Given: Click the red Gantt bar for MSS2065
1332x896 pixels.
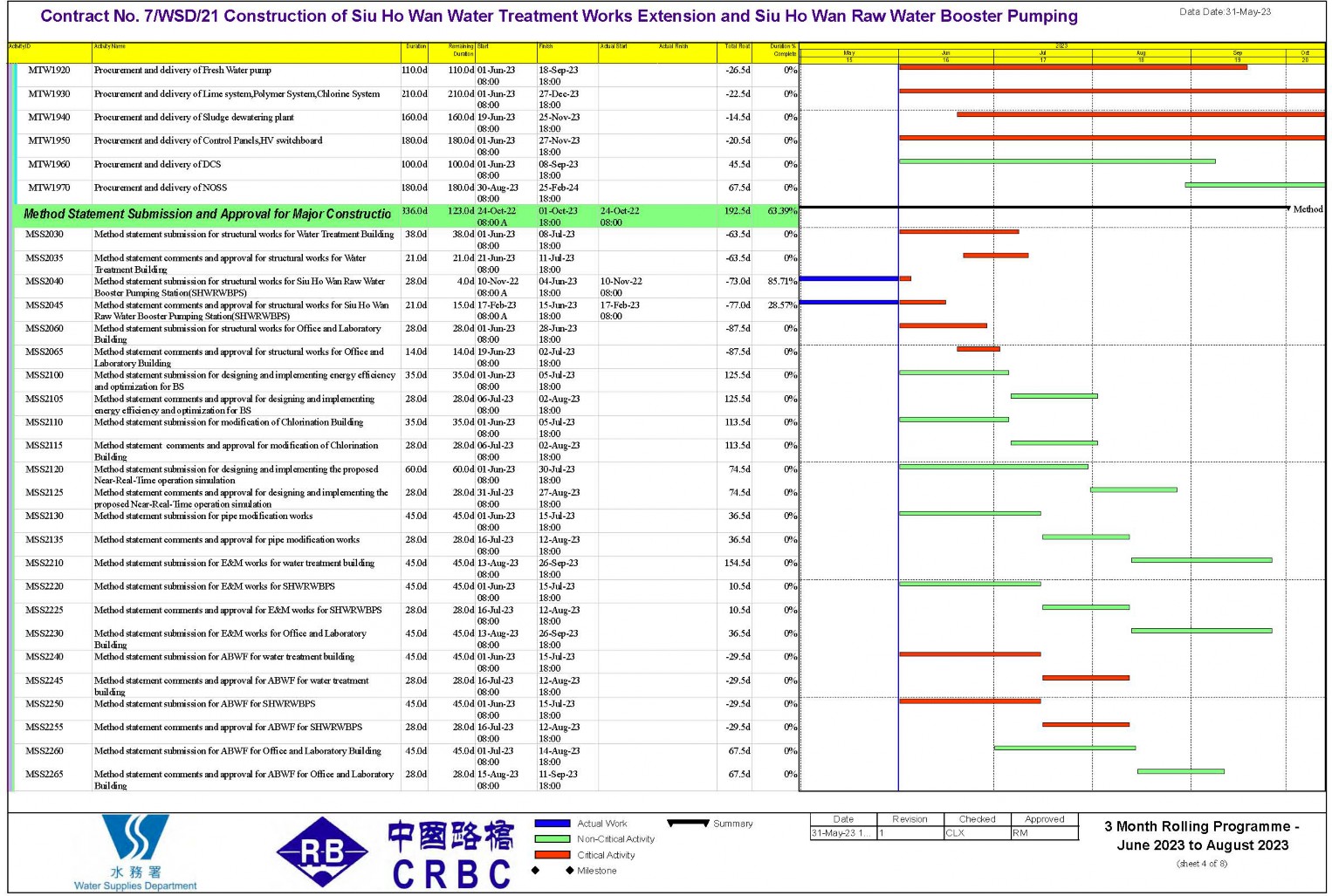Looking at the screenshot, I should tap(978, 349).
